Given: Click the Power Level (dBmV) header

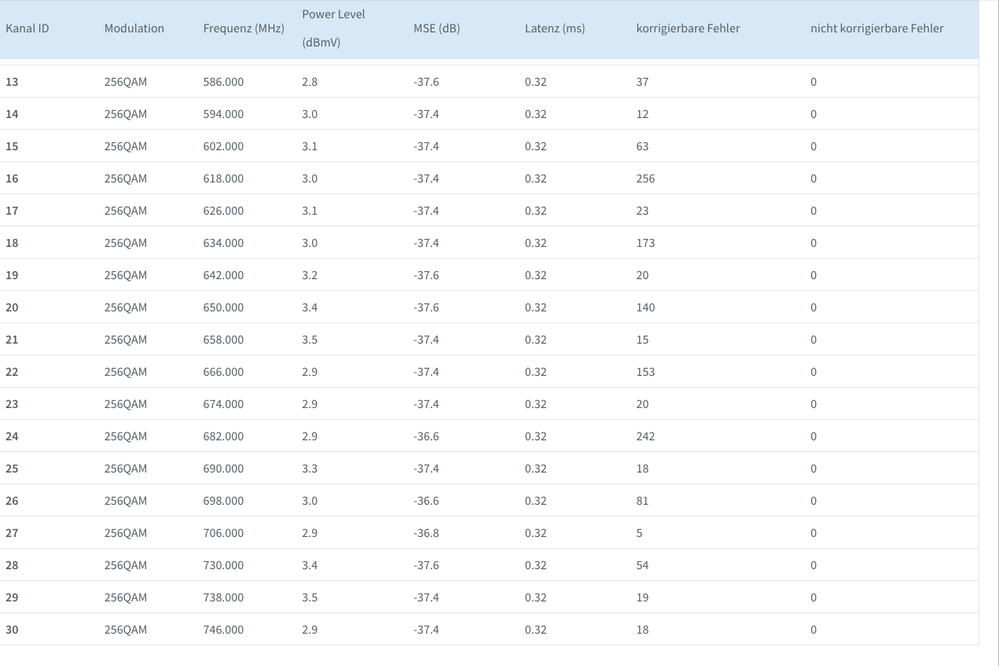Looking at the screenshot, I should click(333, 28).
